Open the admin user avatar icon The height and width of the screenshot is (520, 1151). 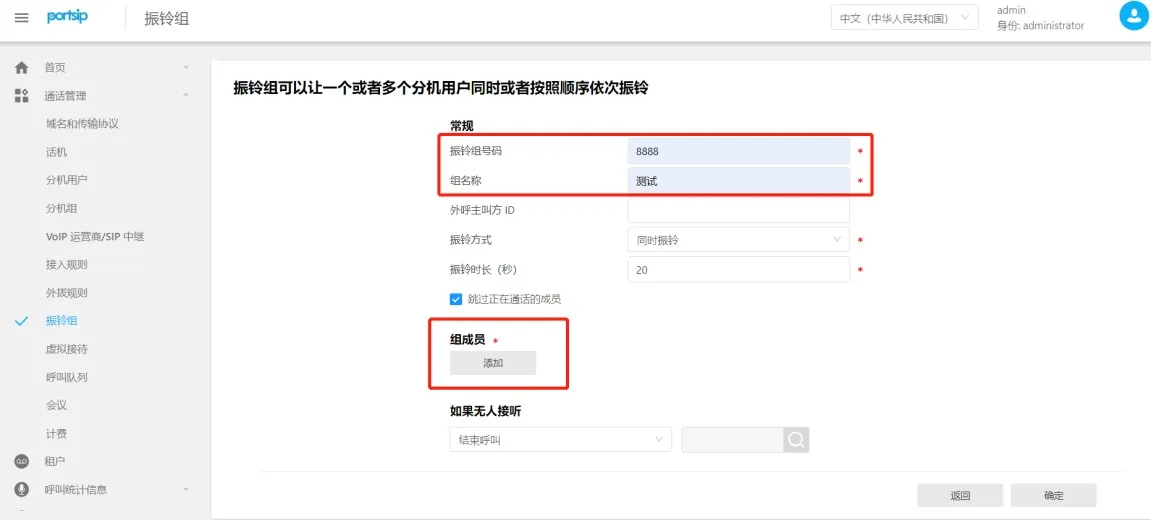(1133, 16)
